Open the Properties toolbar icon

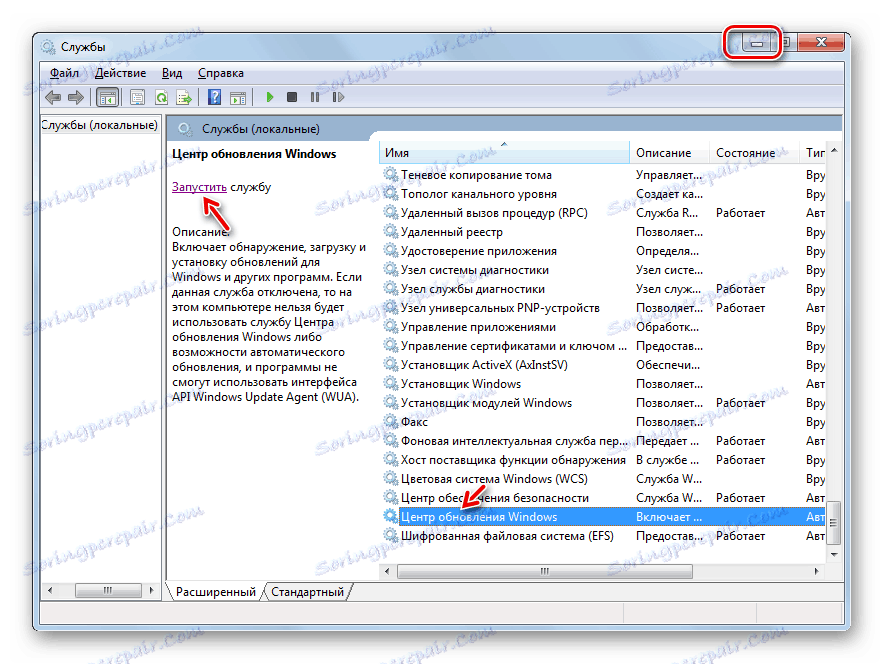click(x=138, y=98)
